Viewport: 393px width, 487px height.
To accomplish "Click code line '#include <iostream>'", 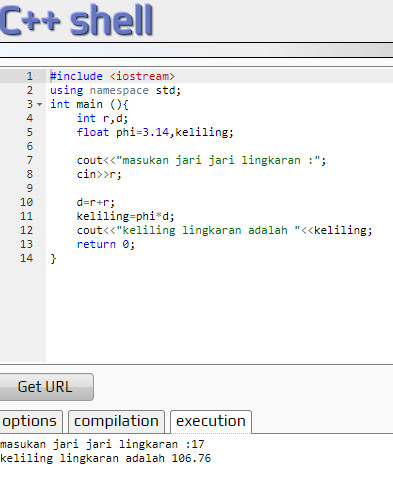I will click(x=112, y=76).
